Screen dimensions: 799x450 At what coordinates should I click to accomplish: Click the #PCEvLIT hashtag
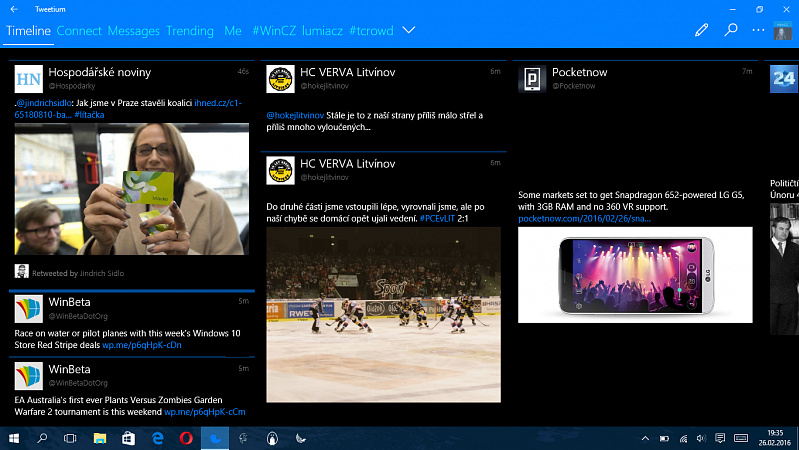pyautogui.click(x=437, y=219)
